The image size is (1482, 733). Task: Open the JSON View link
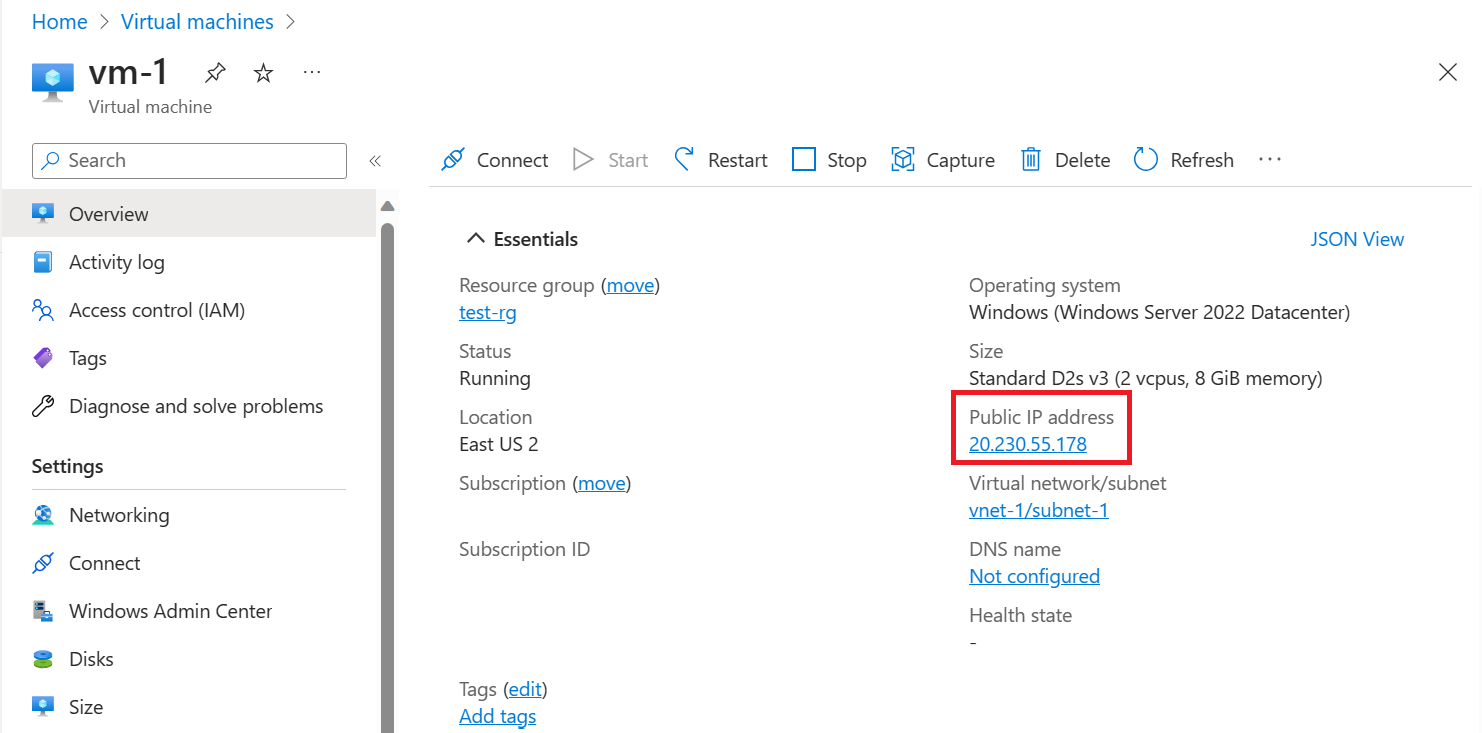click(x=1357, y=239)
